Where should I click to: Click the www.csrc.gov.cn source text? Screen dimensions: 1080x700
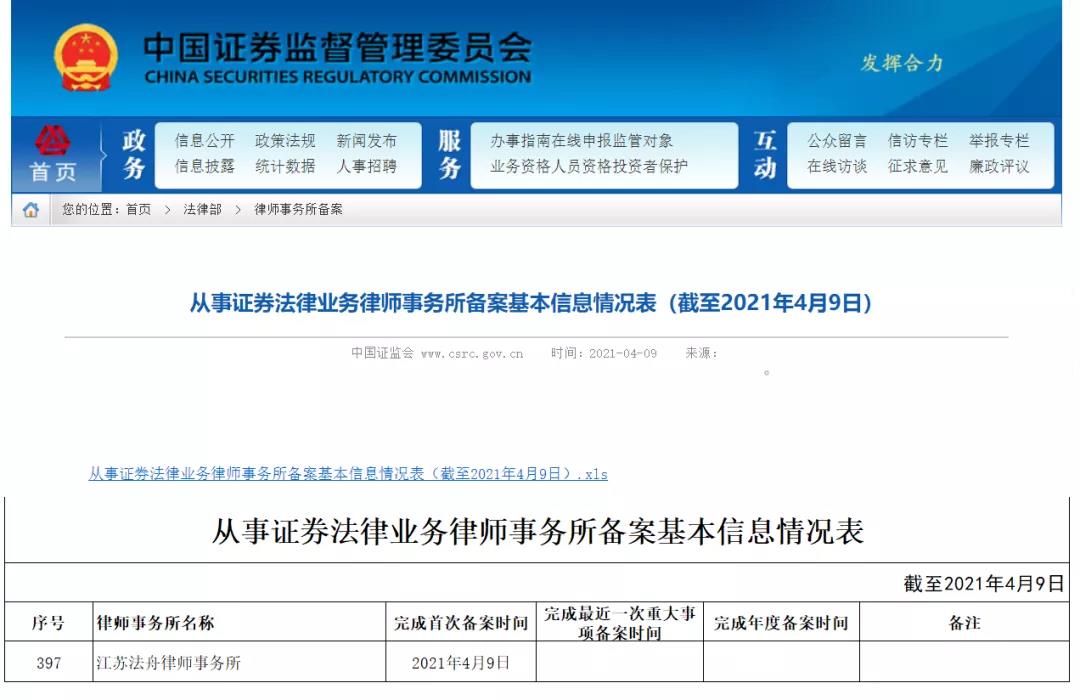[x=472, y=353]
